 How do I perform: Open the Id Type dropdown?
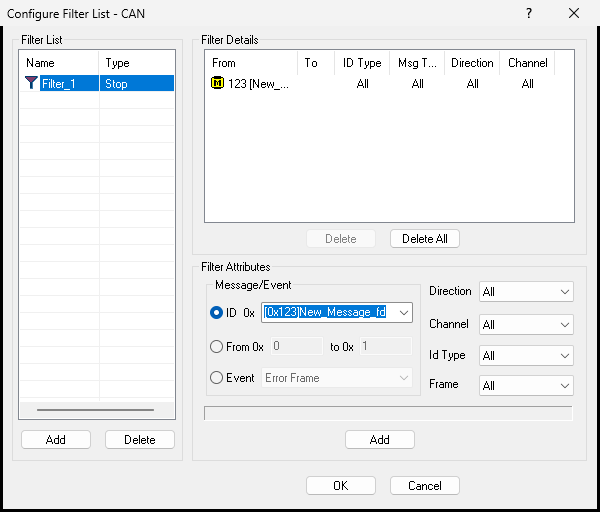pyautogui.click(x=526, y=355)
